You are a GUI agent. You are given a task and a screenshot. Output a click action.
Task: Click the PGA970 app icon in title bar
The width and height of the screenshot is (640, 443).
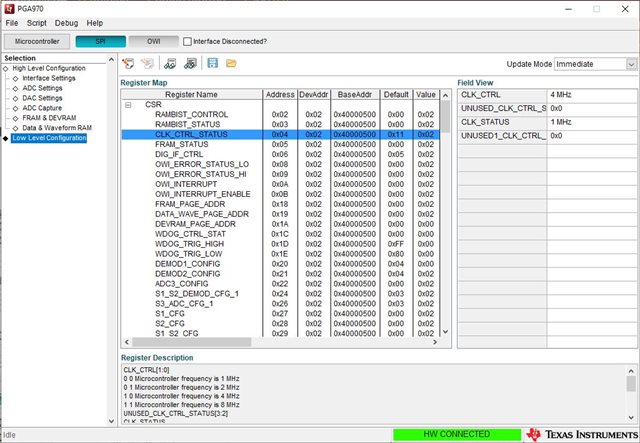pos(9,9)
